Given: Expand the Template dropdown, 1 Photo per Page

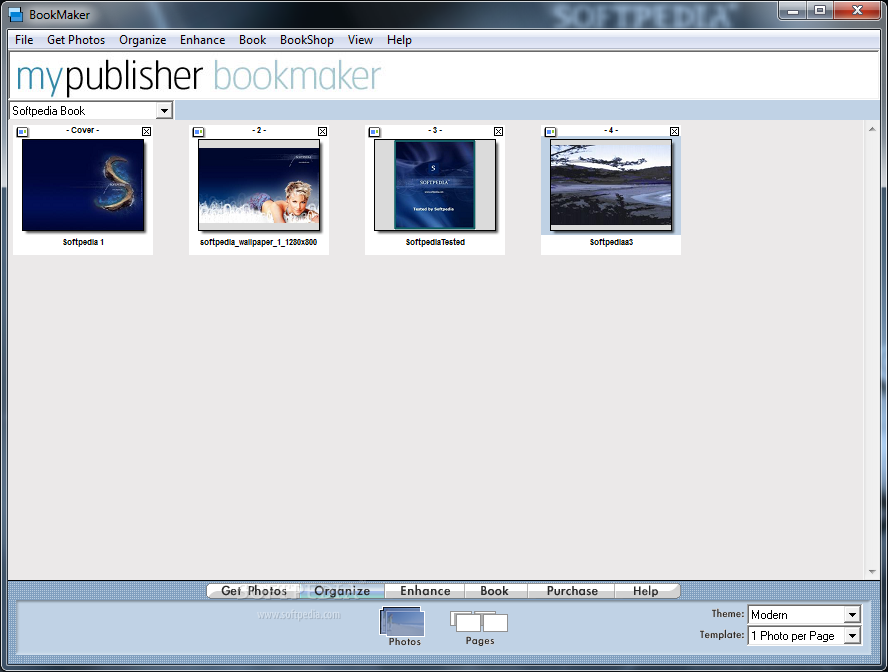Looking at the screenshot, I should coord(852,636).
